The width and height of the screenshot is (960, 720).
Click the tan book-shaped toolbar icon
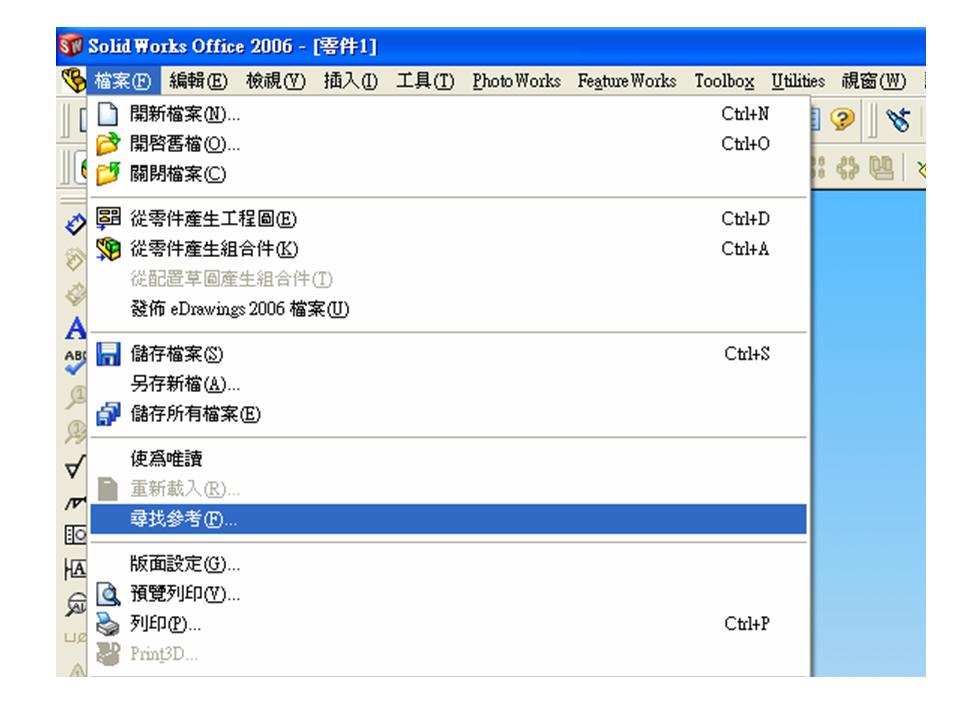click(882, 168)
